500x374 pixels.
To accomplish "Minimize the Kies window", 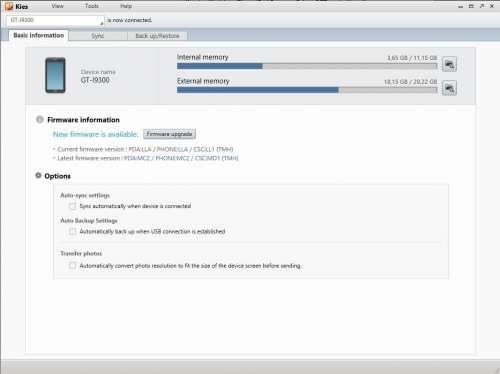I will [x=461, y=6].
